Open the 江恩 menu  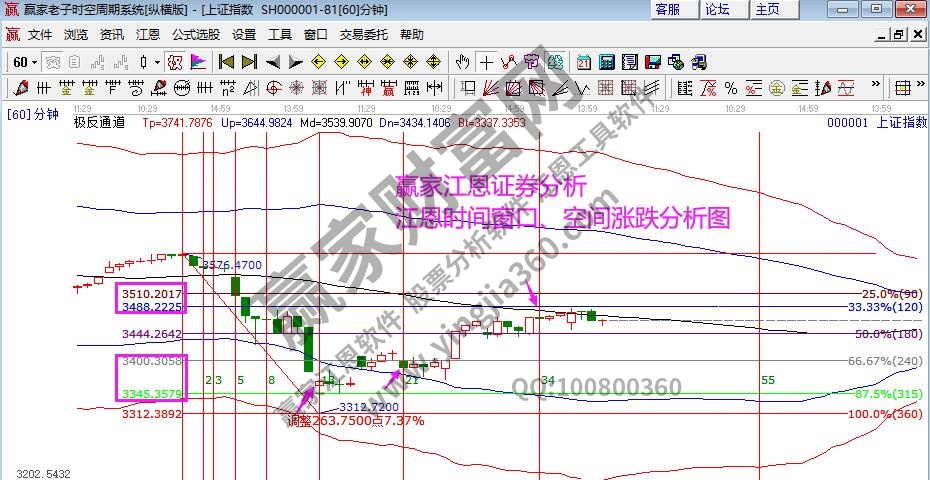(x=148, y=34)
